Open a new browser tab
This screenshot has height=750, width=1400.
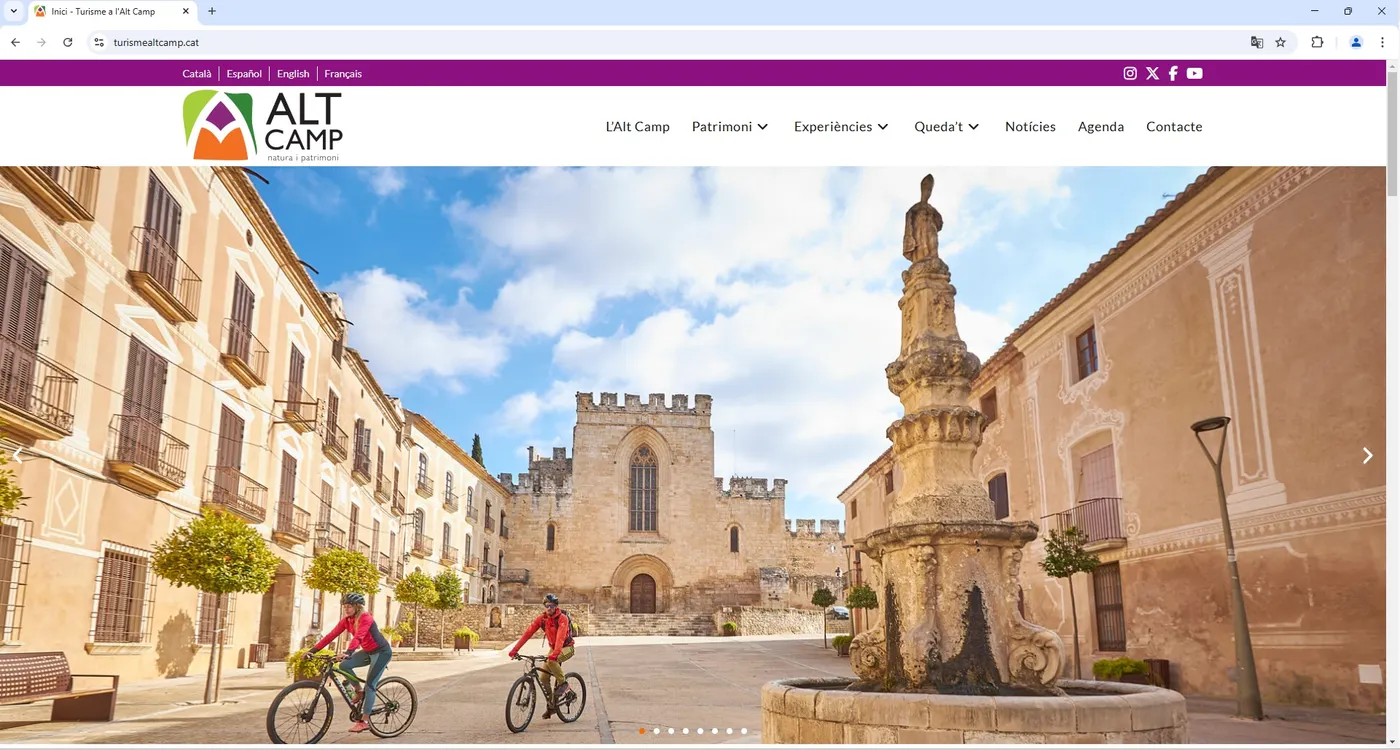click(212, 11)
